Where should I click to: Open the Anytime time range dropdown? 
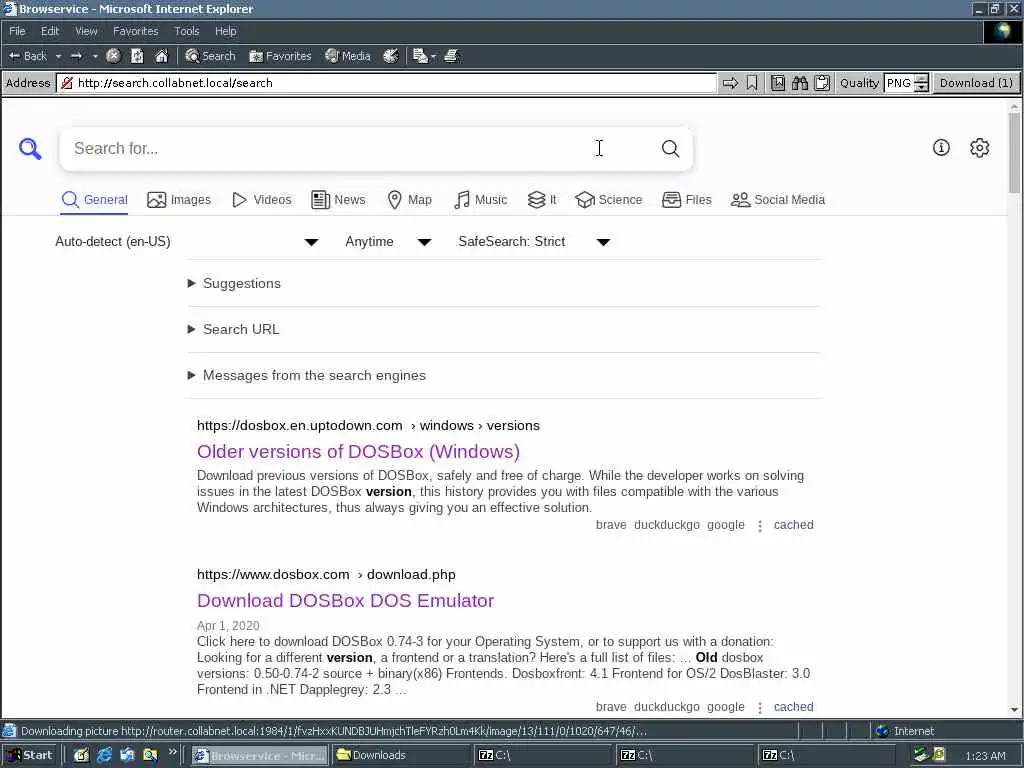tap(388, 242)
